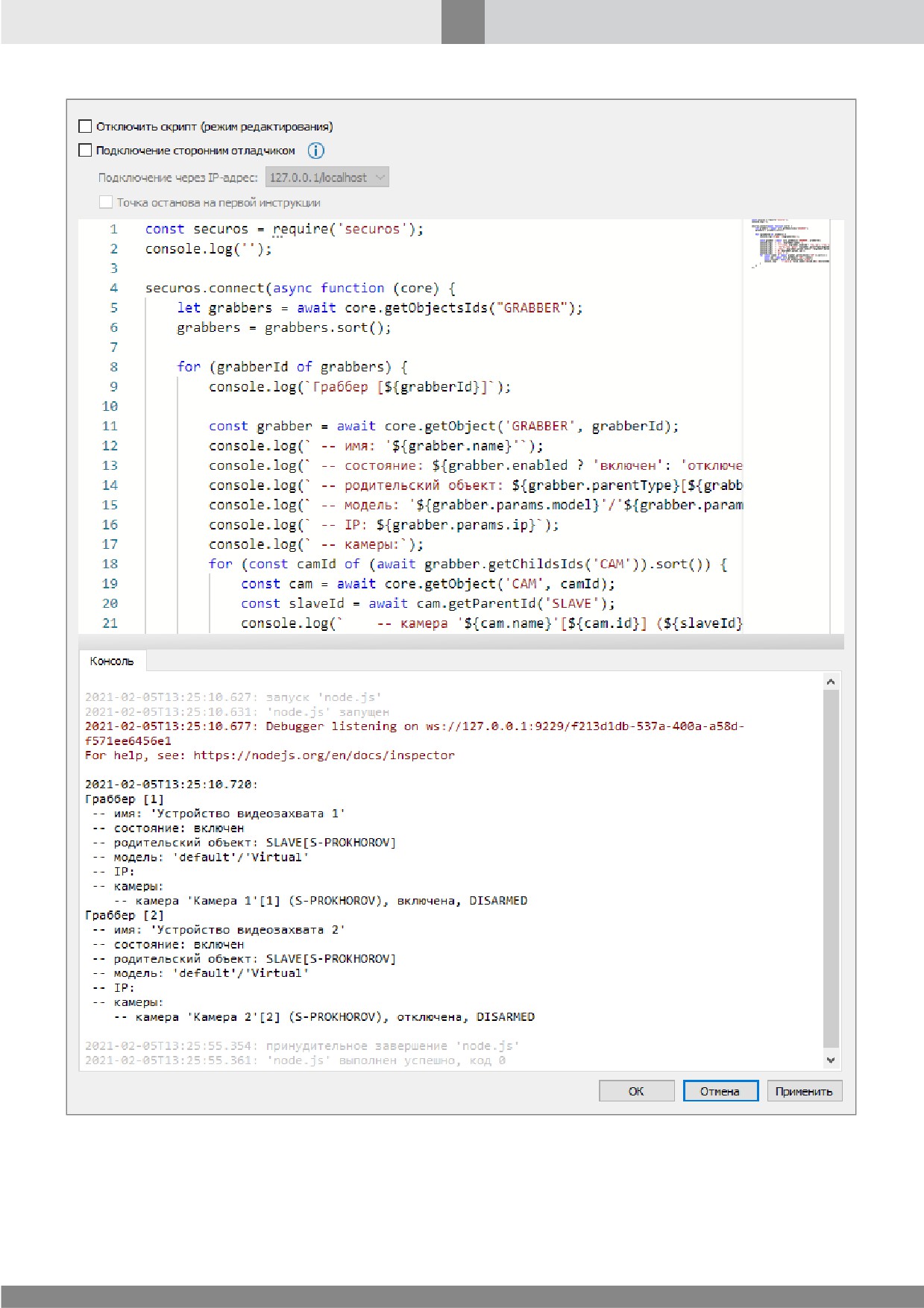Click line number 8 in the editor gutter
The width and height of the screenshot is (924, 1308).
113,367
